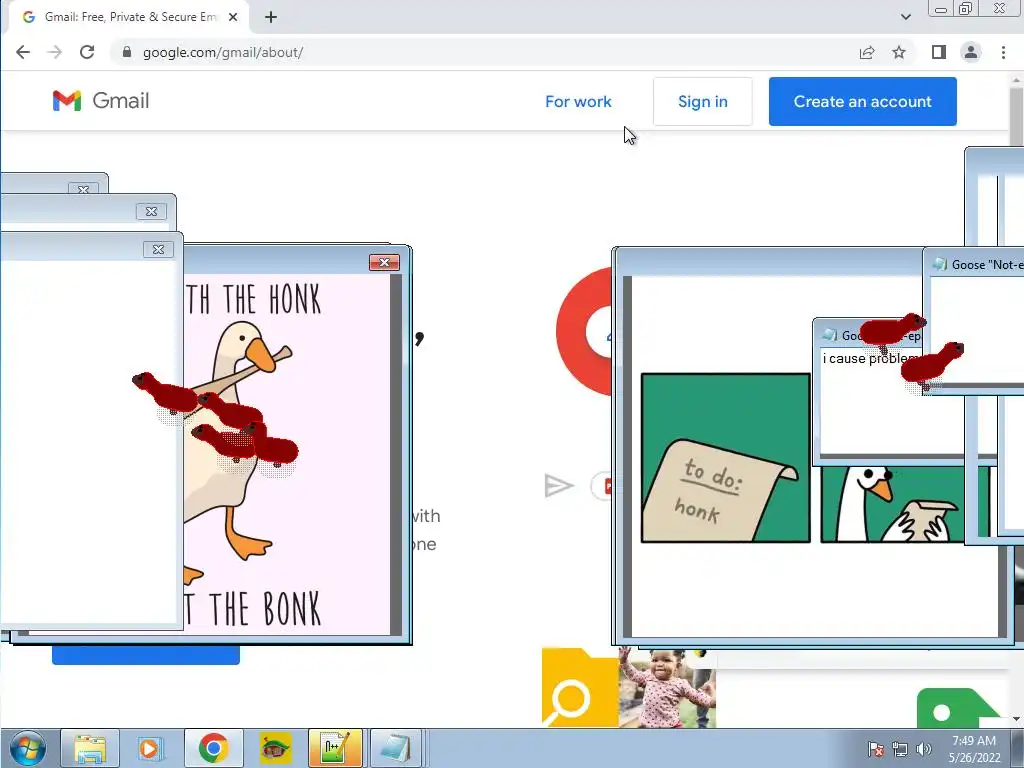Open the Windows Start menu

click(x=27, y=748)
